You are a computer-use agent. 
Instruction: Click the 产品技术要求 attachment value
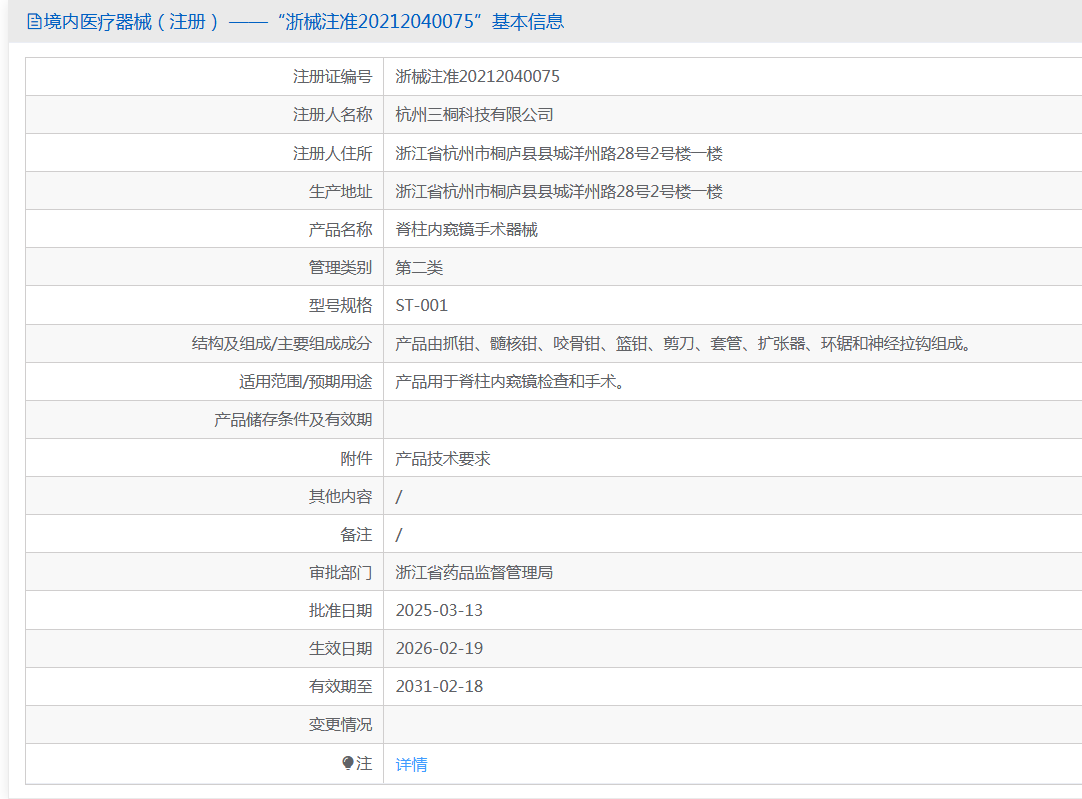click(x=443, y=458)
